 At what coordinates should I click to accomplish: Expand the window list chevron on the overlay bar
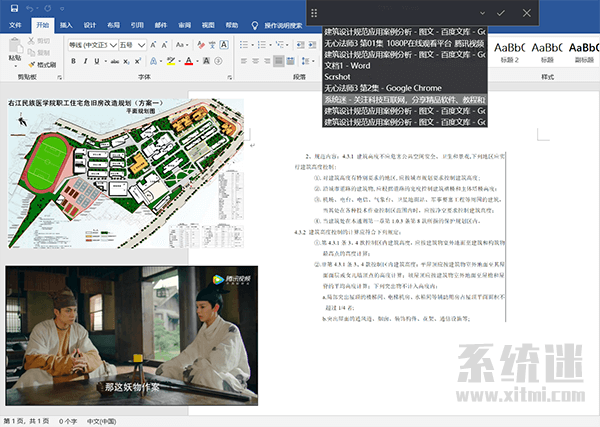point(483,13)
